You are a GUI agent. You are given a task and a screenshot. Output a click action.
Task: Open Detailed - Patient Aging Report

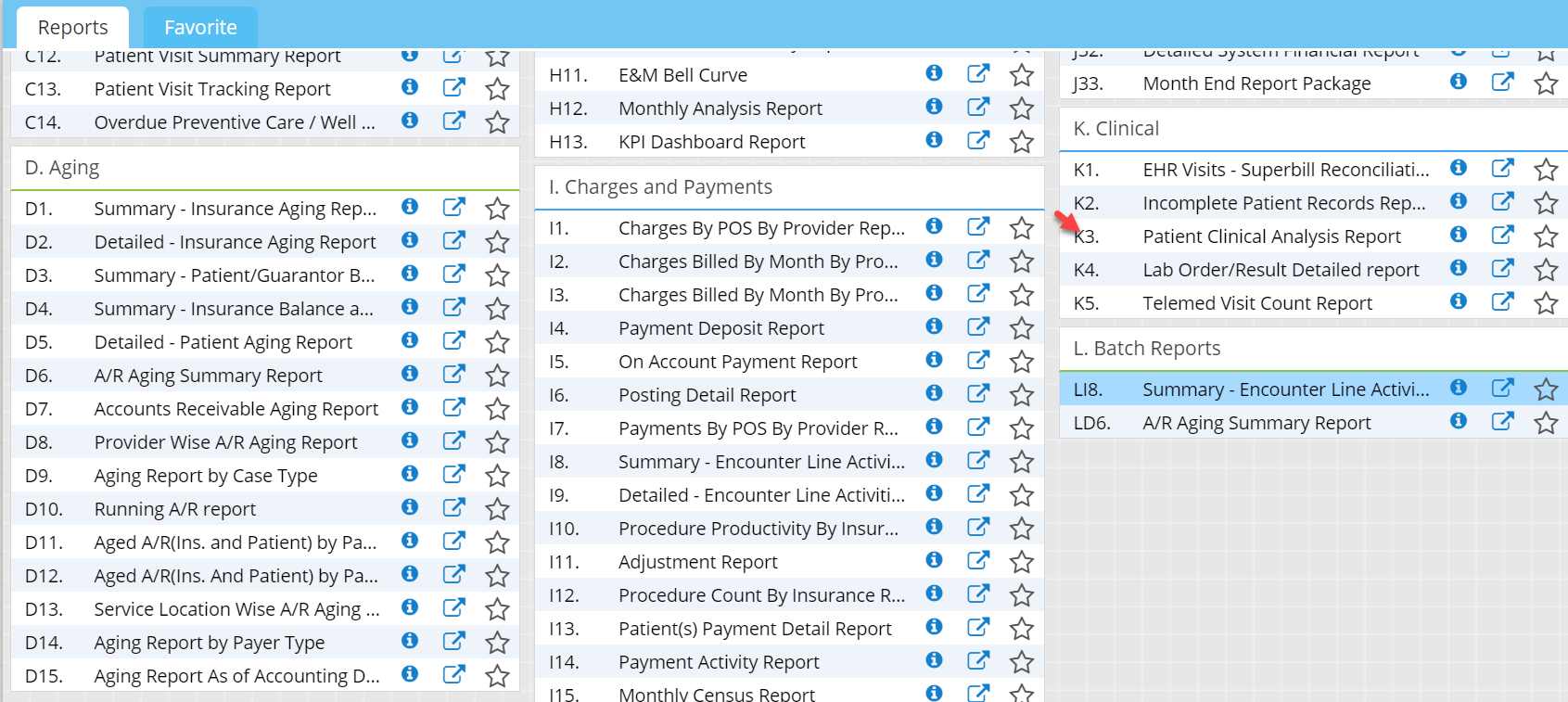tap(223, 342)
